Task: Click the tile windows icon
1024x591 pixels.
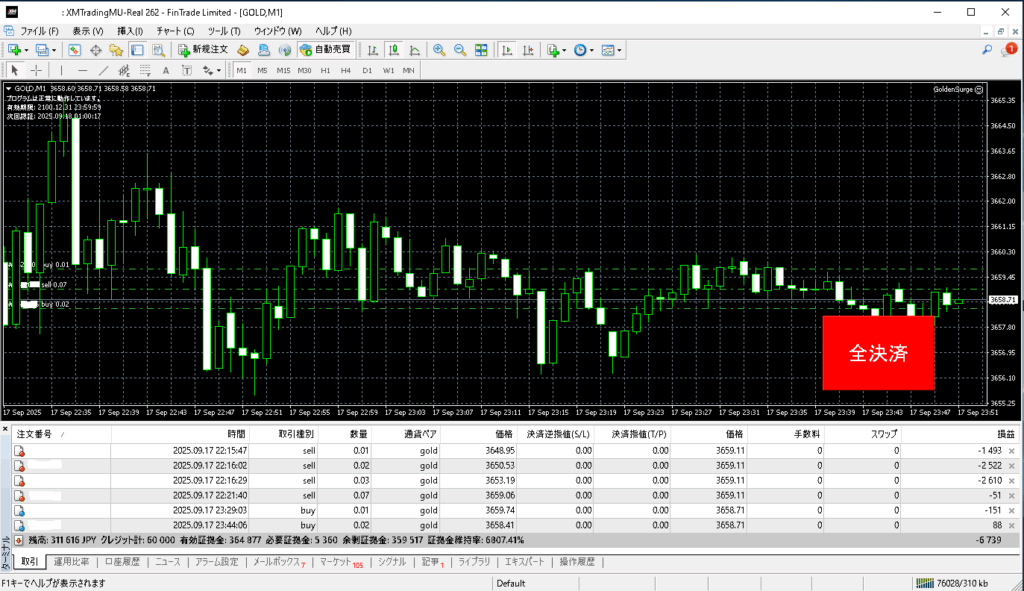Action: click(x=481, y=50)
